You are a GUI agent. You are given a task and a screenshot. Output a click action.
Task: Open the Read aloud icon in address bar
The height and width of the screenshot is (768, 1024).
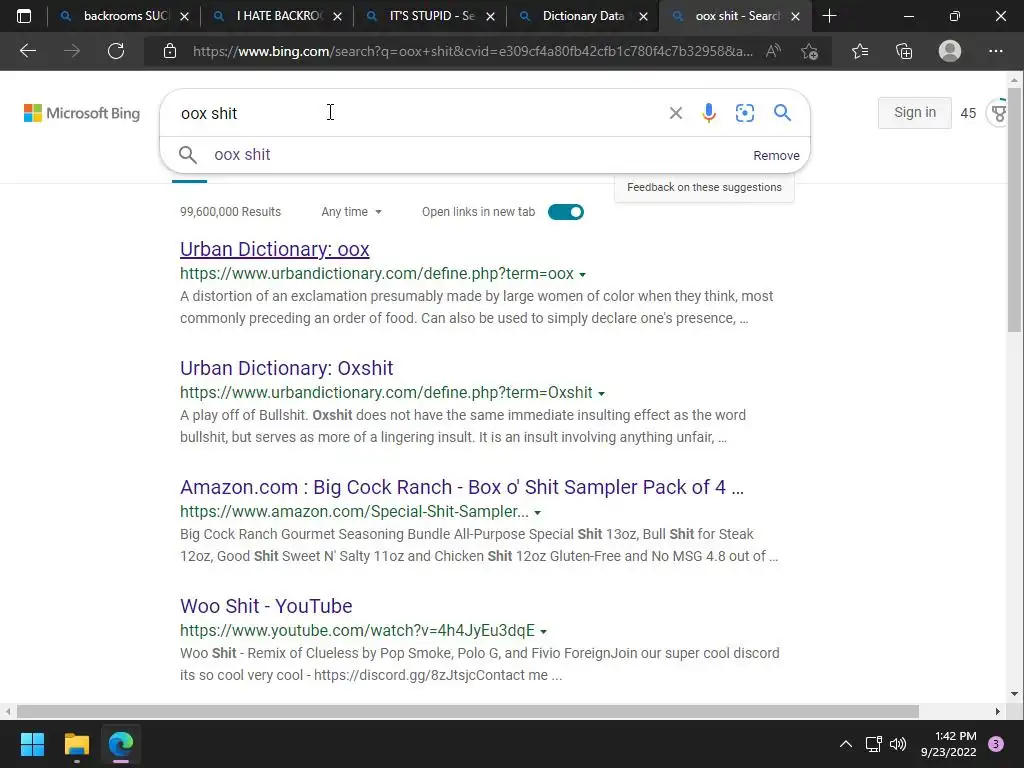coord(773,51)
